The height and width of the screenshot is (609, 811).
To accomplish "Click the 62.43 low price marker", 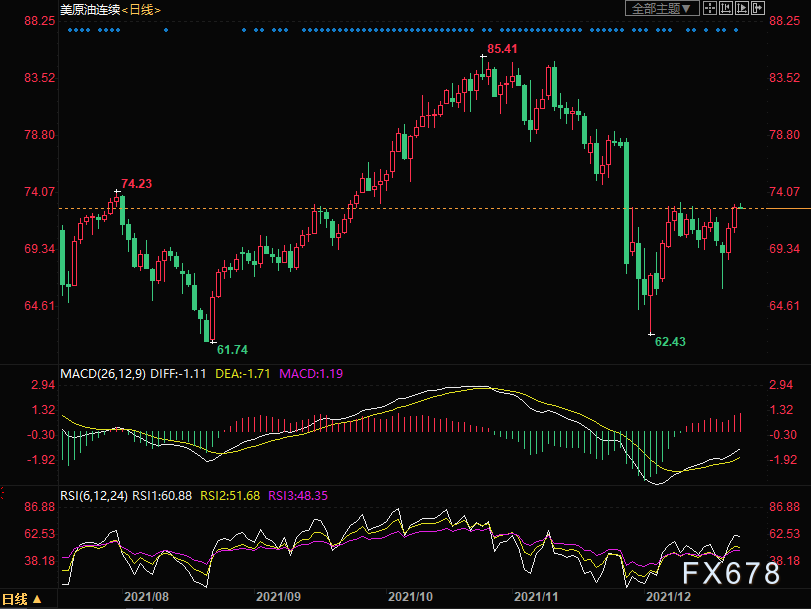I will (x=670, y=341).
